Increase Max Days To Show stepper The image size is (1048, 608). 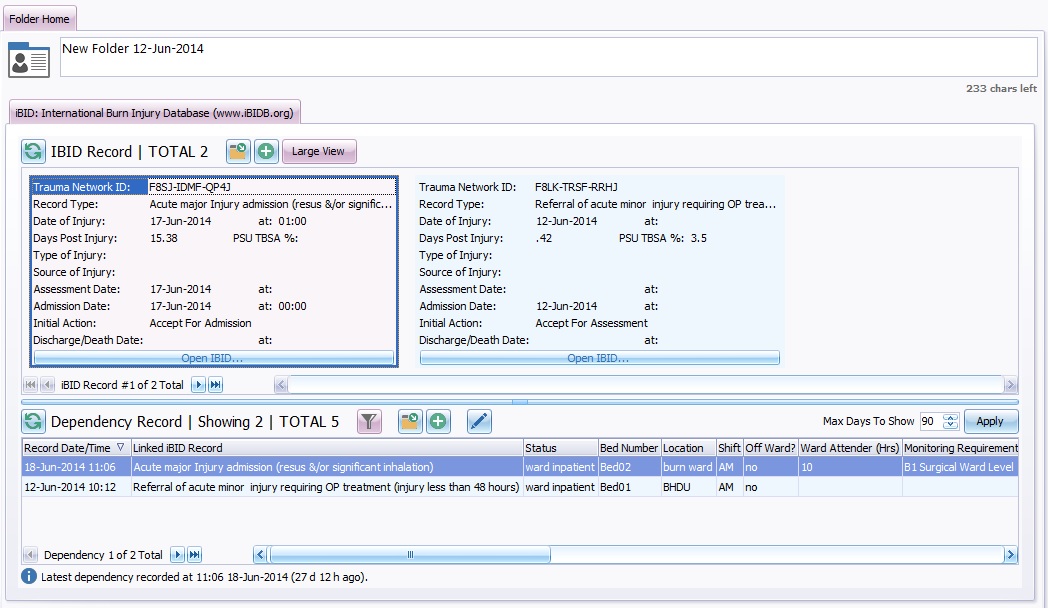pos(951,417)
